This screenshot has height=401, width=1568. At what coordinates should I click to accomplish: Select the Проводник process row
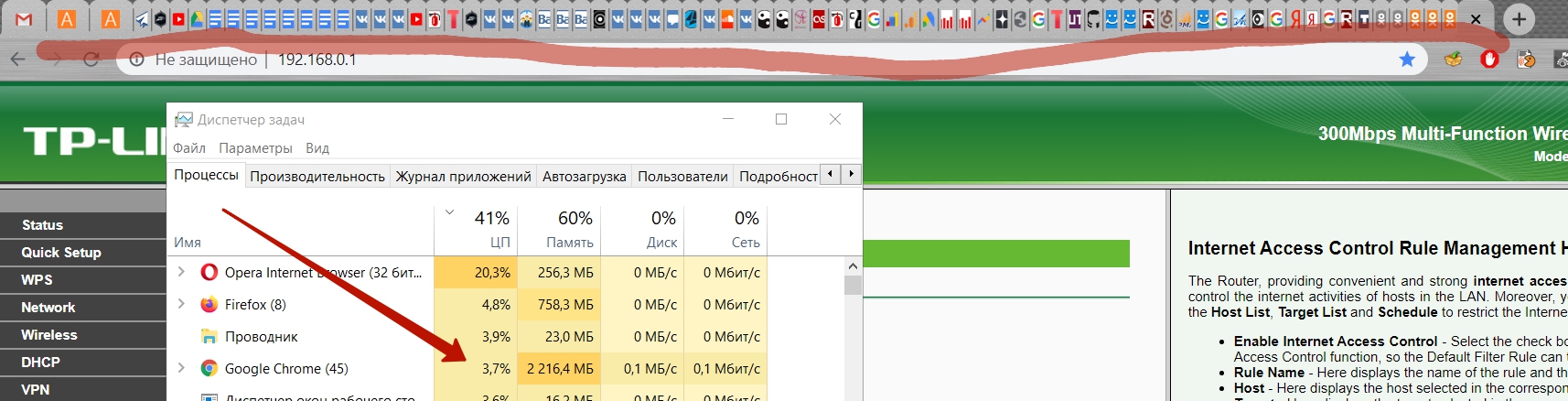pyautogui.click(x=467, y=336)
